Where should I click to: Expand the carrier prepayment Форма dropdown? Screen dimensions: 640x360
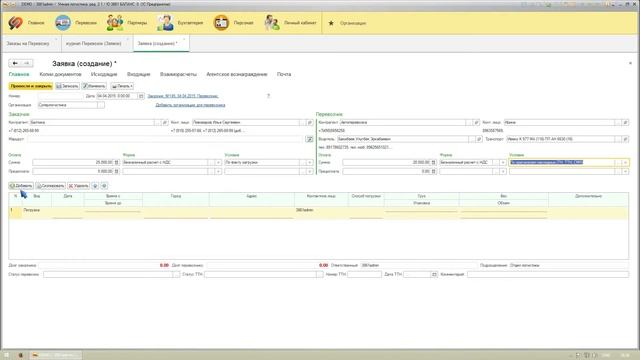(503, 171)
